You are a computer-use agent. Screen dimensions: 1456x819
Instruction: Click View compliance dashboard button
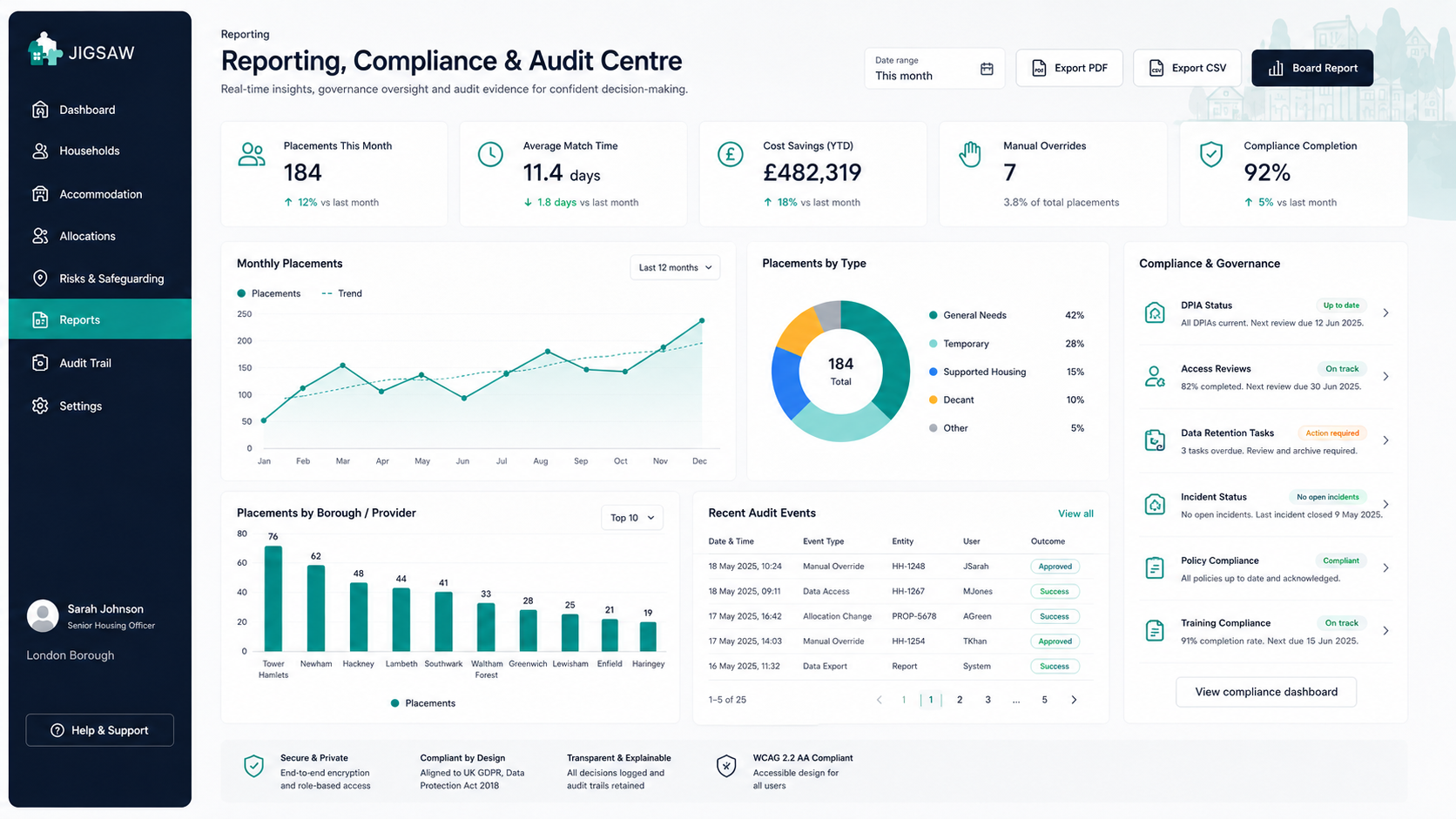tap(1266, 692)
